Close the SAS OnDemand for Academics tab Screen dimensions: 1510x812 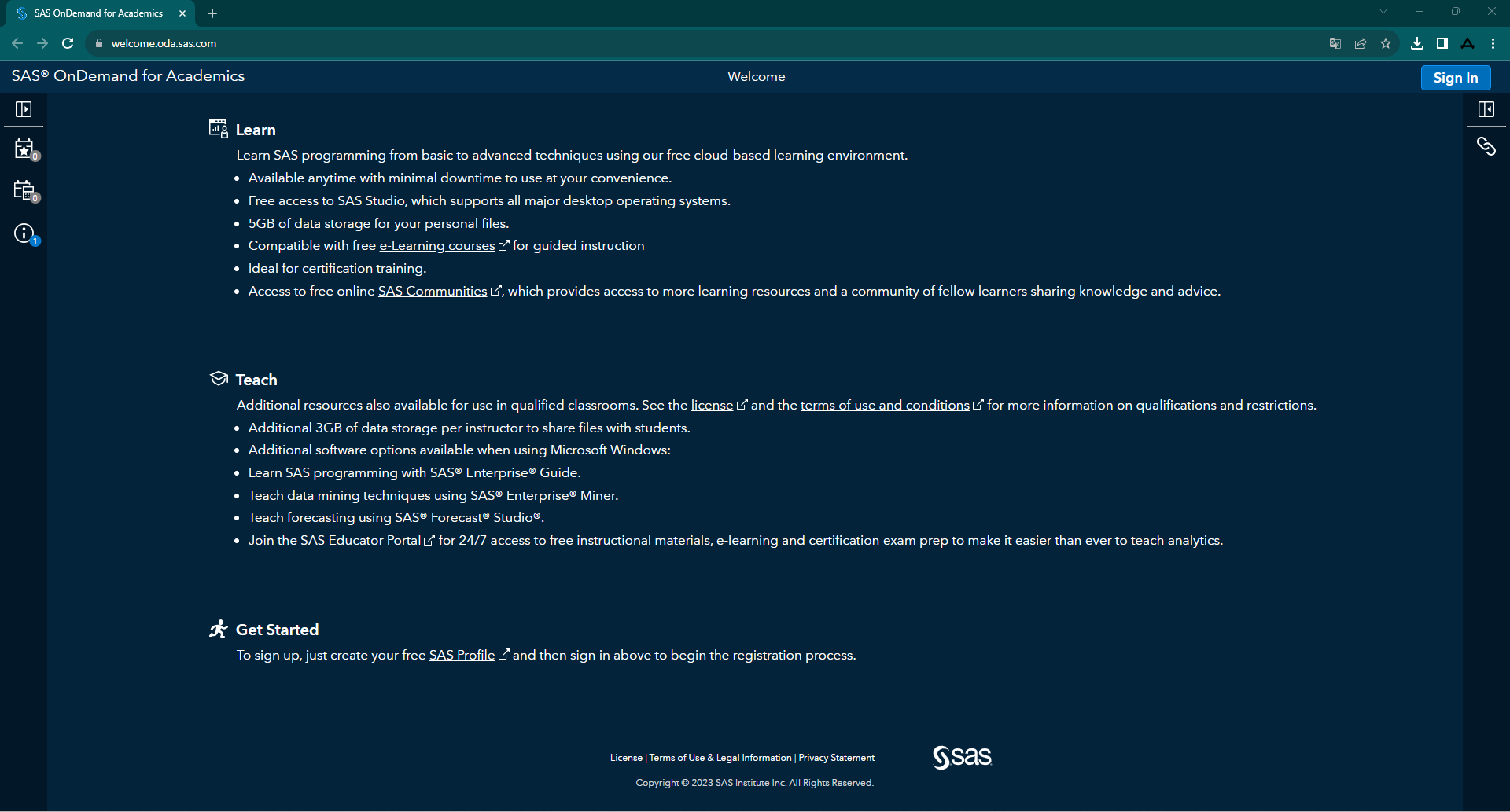pos(182,13)
